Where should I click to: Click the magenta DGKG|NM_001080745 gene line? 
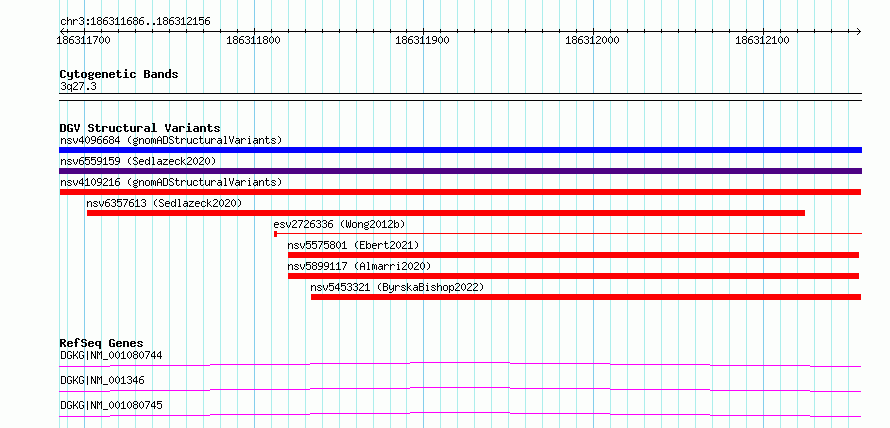460,414
